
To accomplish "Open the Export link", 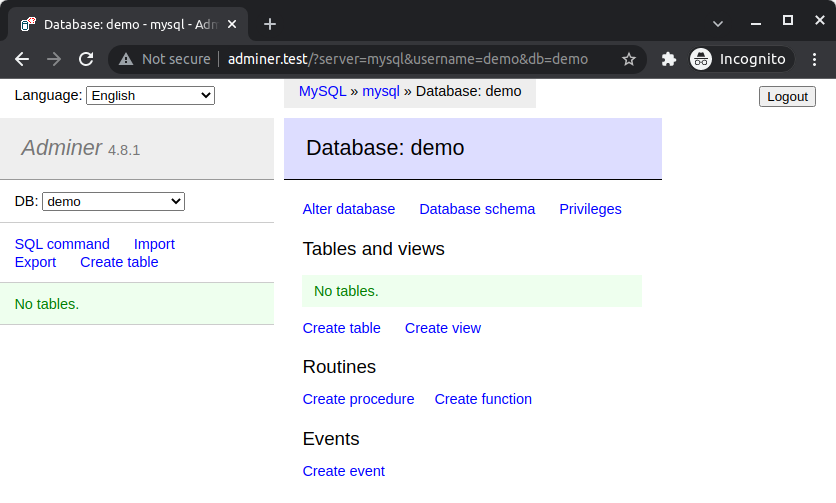I will click(x=35, y=262).
